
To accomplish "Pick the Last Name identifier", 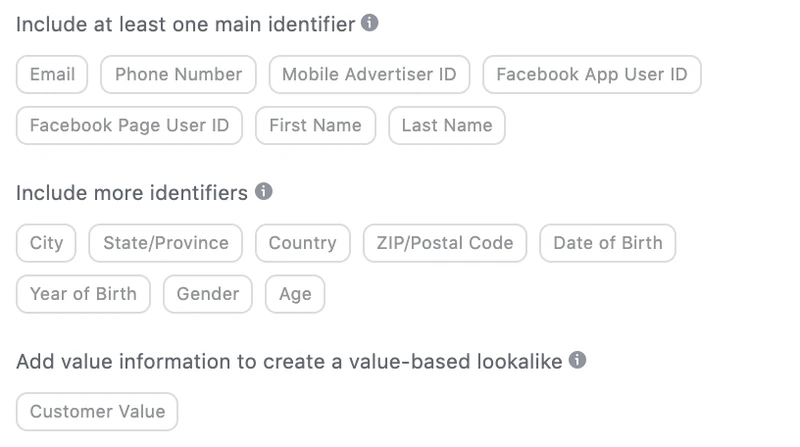I will [x=447, y=126].
